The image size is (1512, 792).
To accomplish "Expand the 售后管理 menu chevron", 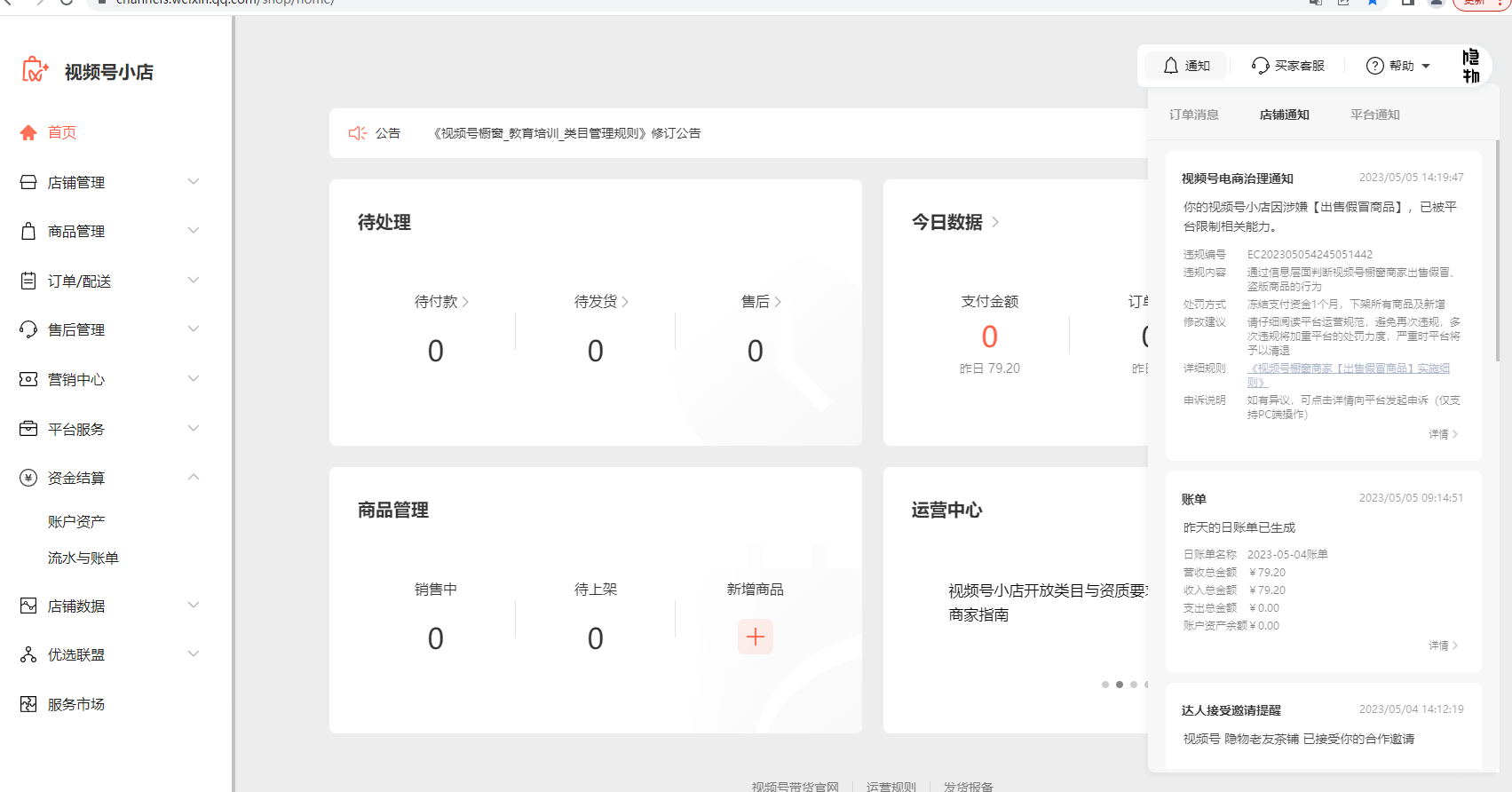I will click(x=194, y=329).
